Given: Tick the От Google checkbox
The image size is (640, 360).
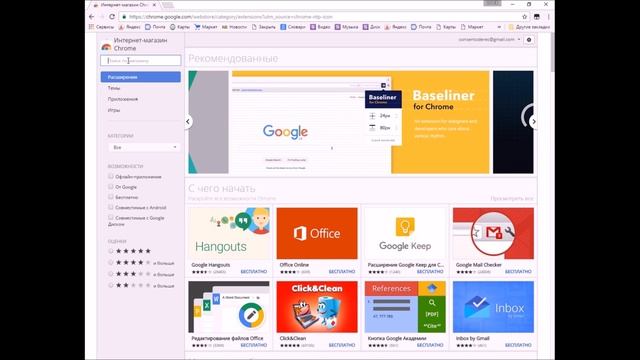Looking at the screenshot, I should pos(111,187).
